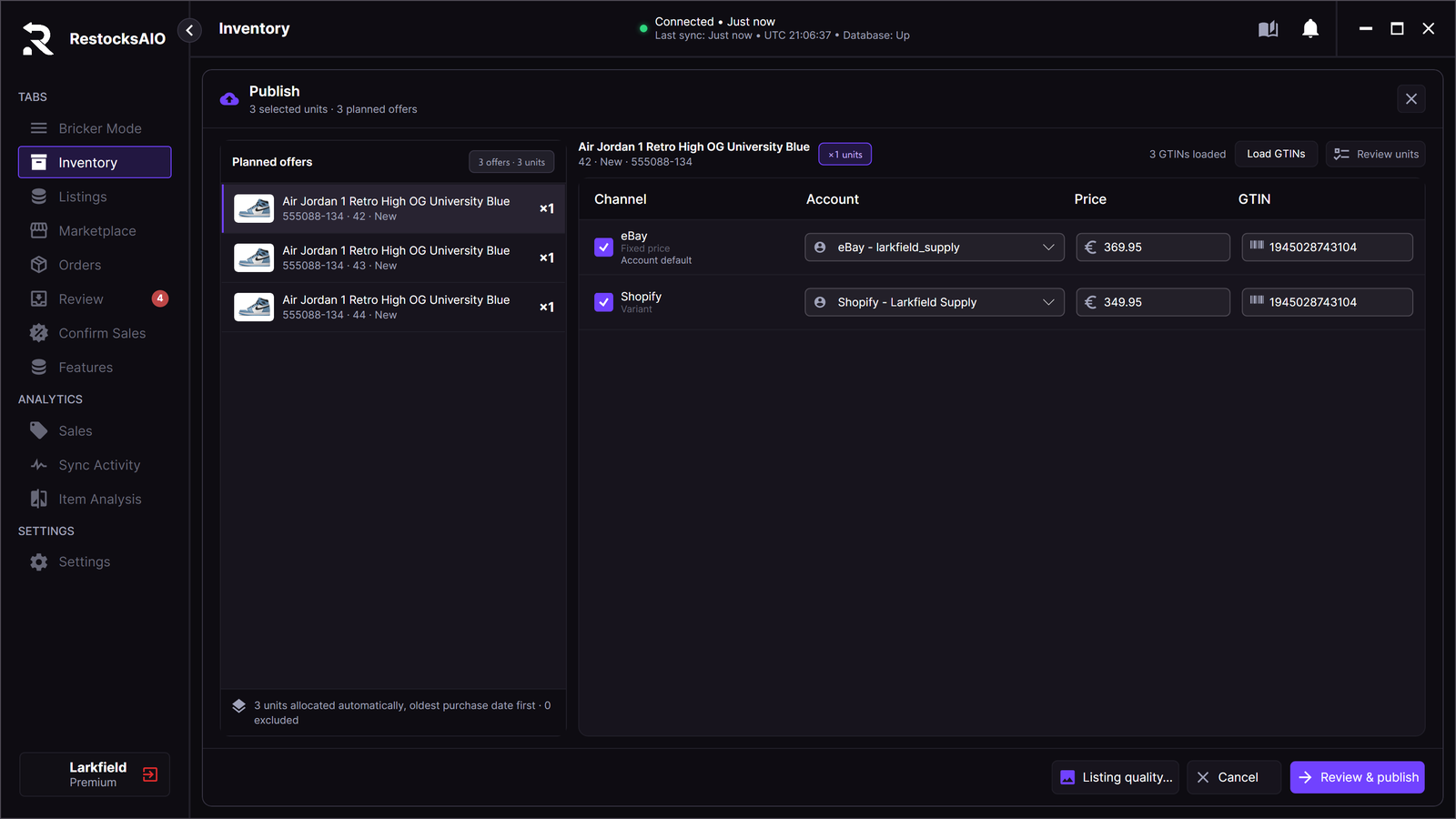Click the logout icon beside Larkfield
Viewport: 1456px width, 819px height.
point(150,774)
